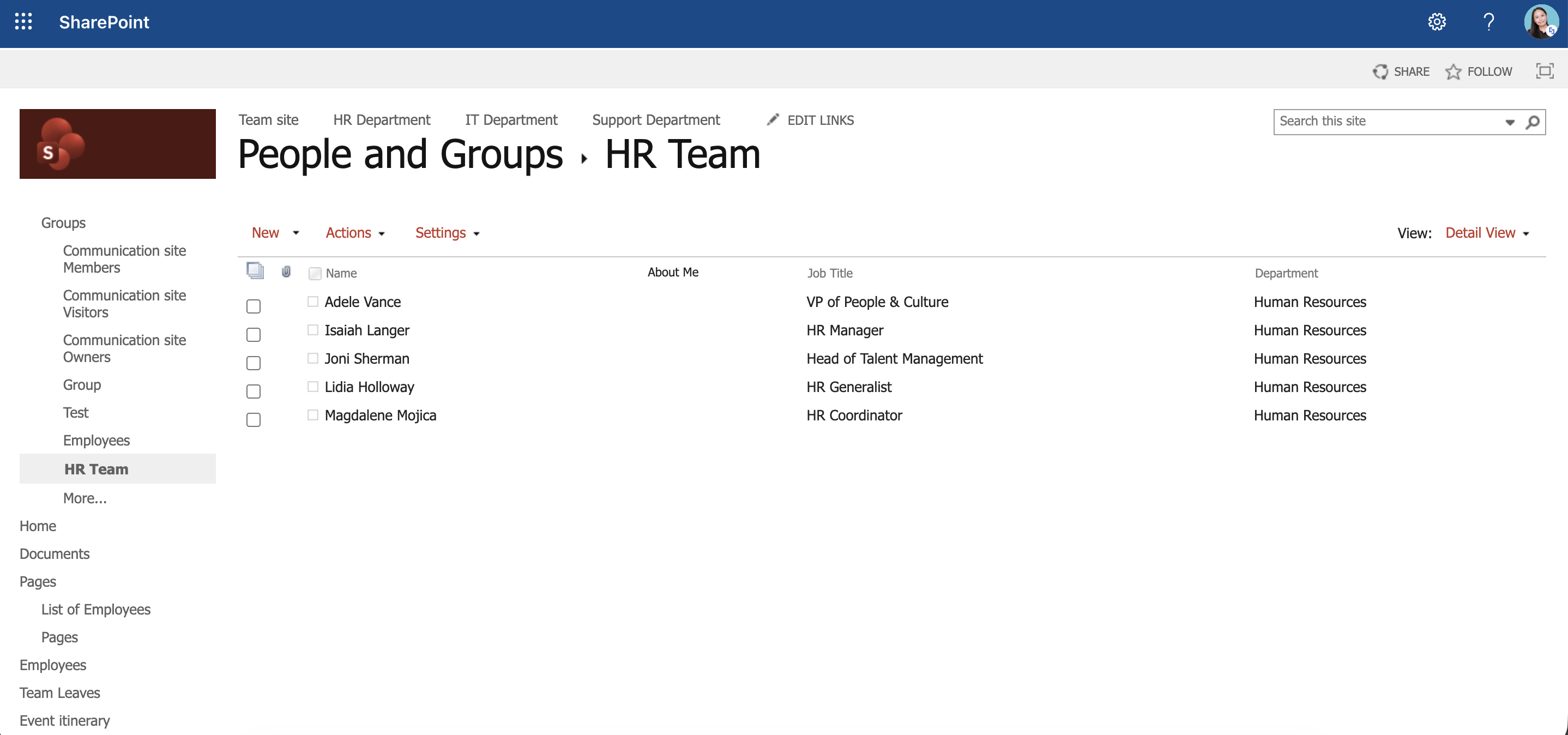The height and width of the screenshot is (735, 1568).
Task: Open SharePoint settings gear
Action: tap(1437, 22)
